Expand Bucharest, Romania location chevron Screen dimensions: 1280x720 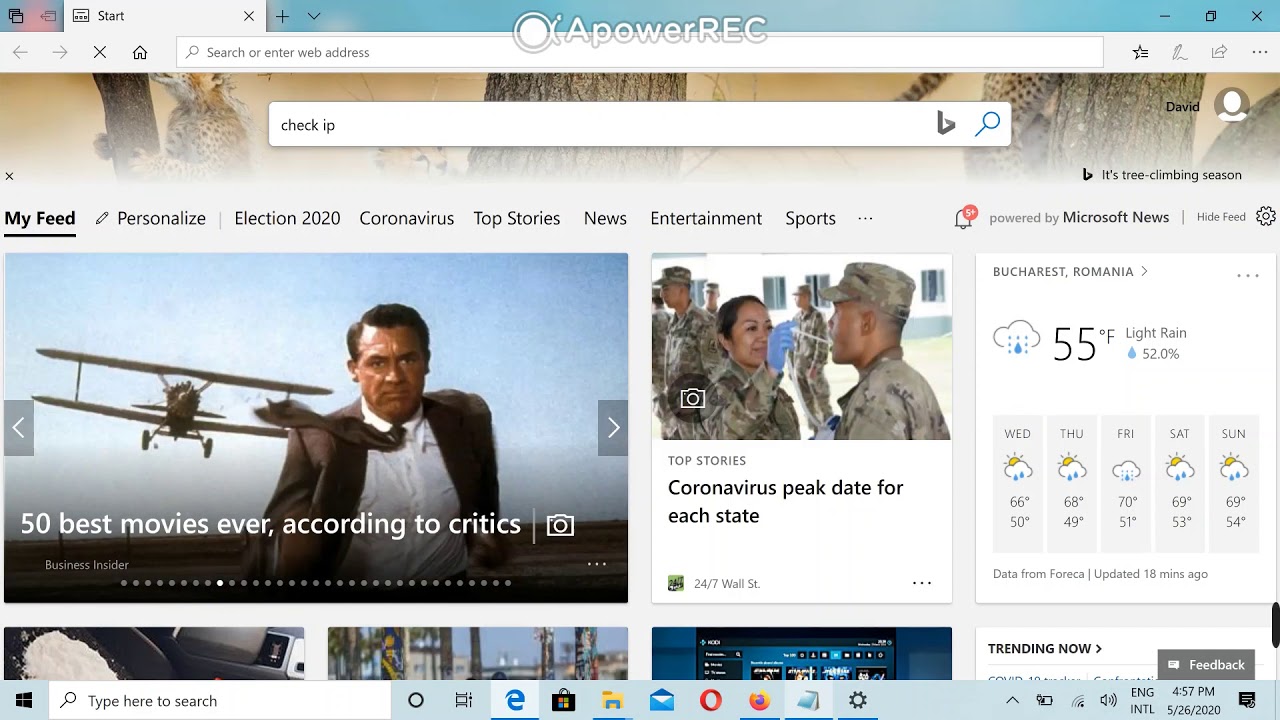pos(1144,272)
